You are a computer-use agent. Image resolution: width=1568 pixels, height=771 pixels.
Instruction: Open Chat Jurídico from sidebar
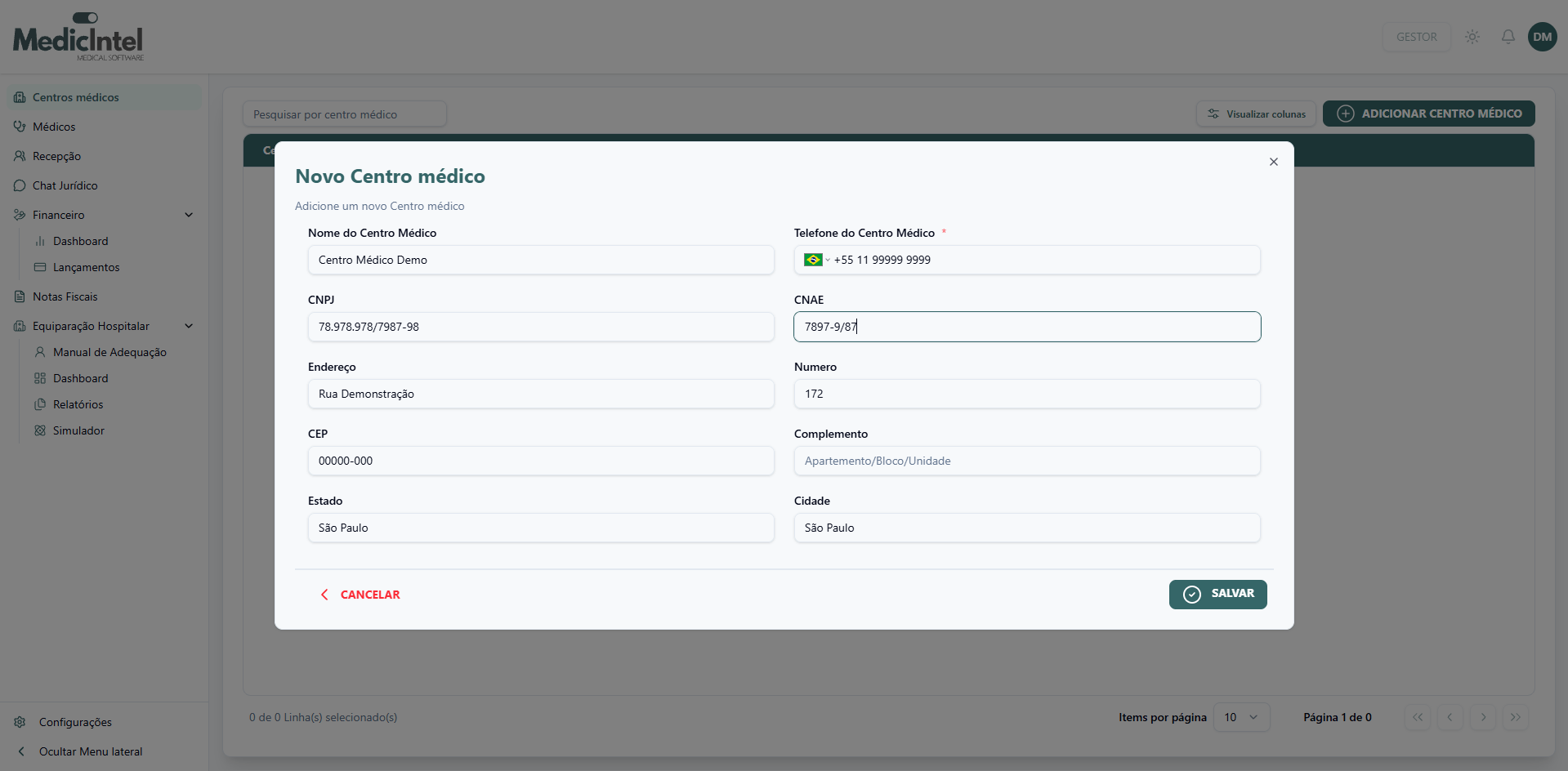65,185
